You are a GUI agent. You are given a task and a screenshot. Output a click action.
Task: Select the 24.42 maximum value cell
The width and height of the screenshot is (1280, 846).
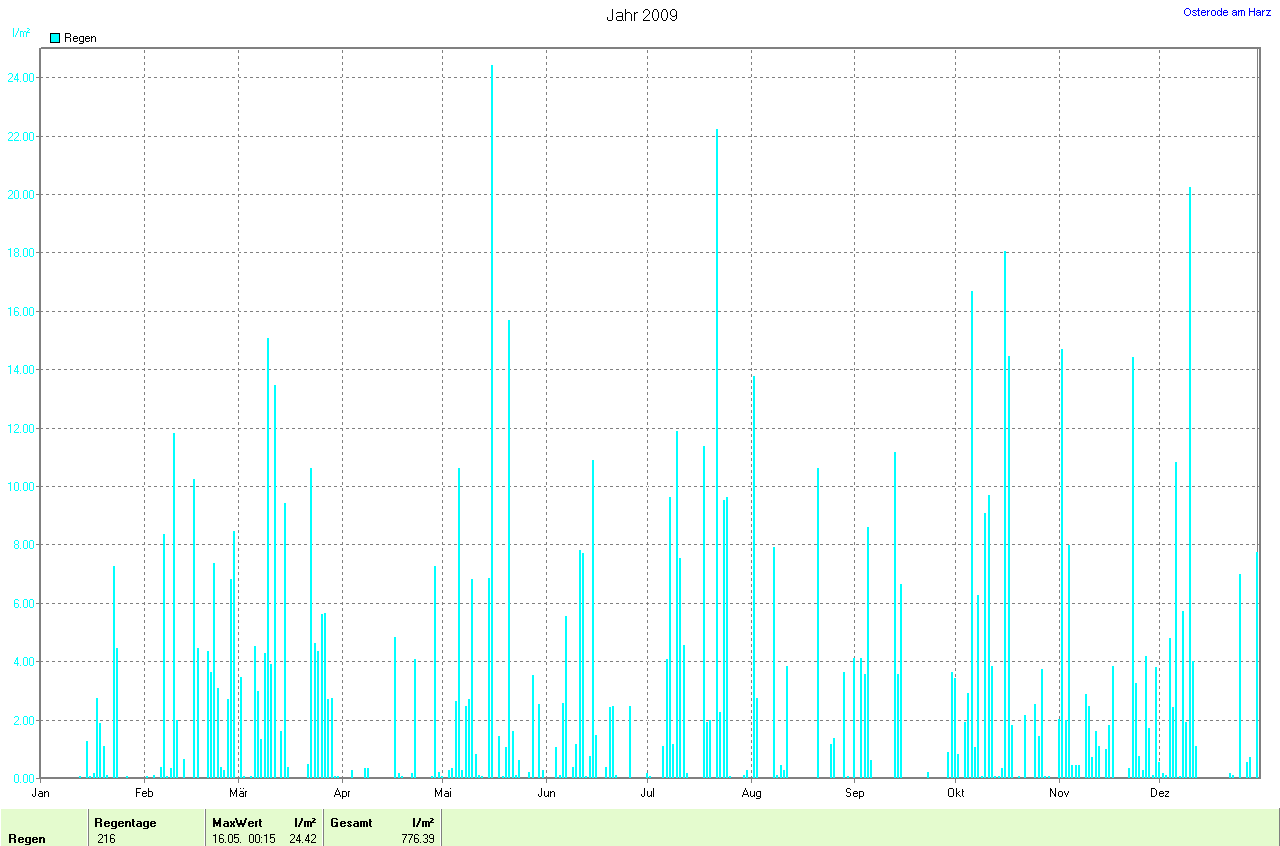click(302, 839)
